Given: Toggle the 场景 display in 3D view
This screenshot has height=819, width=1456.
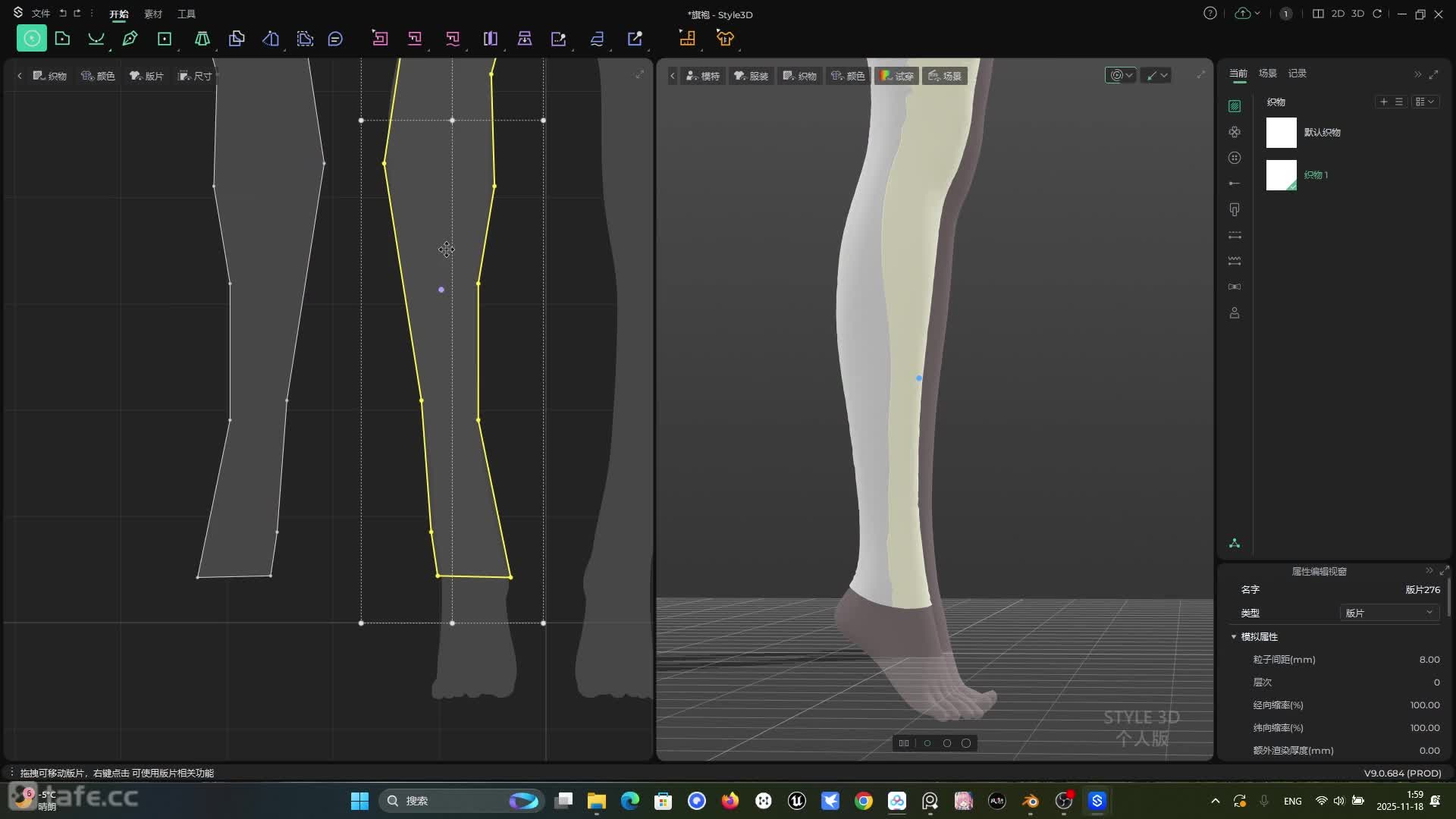Looking at the screenshot, I should pos(945,76).
